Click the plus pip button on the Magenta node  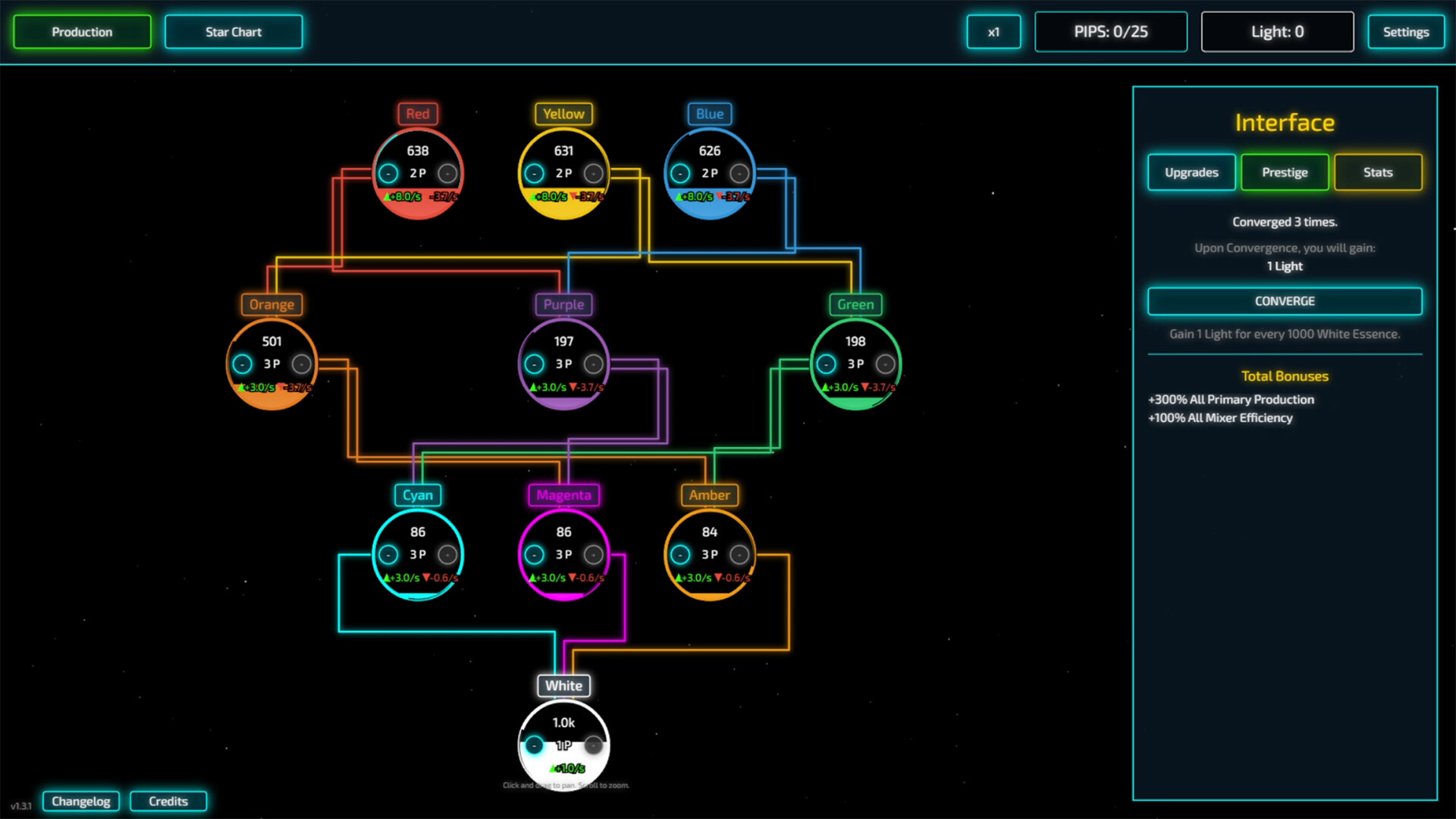click(x=592, y=554)
